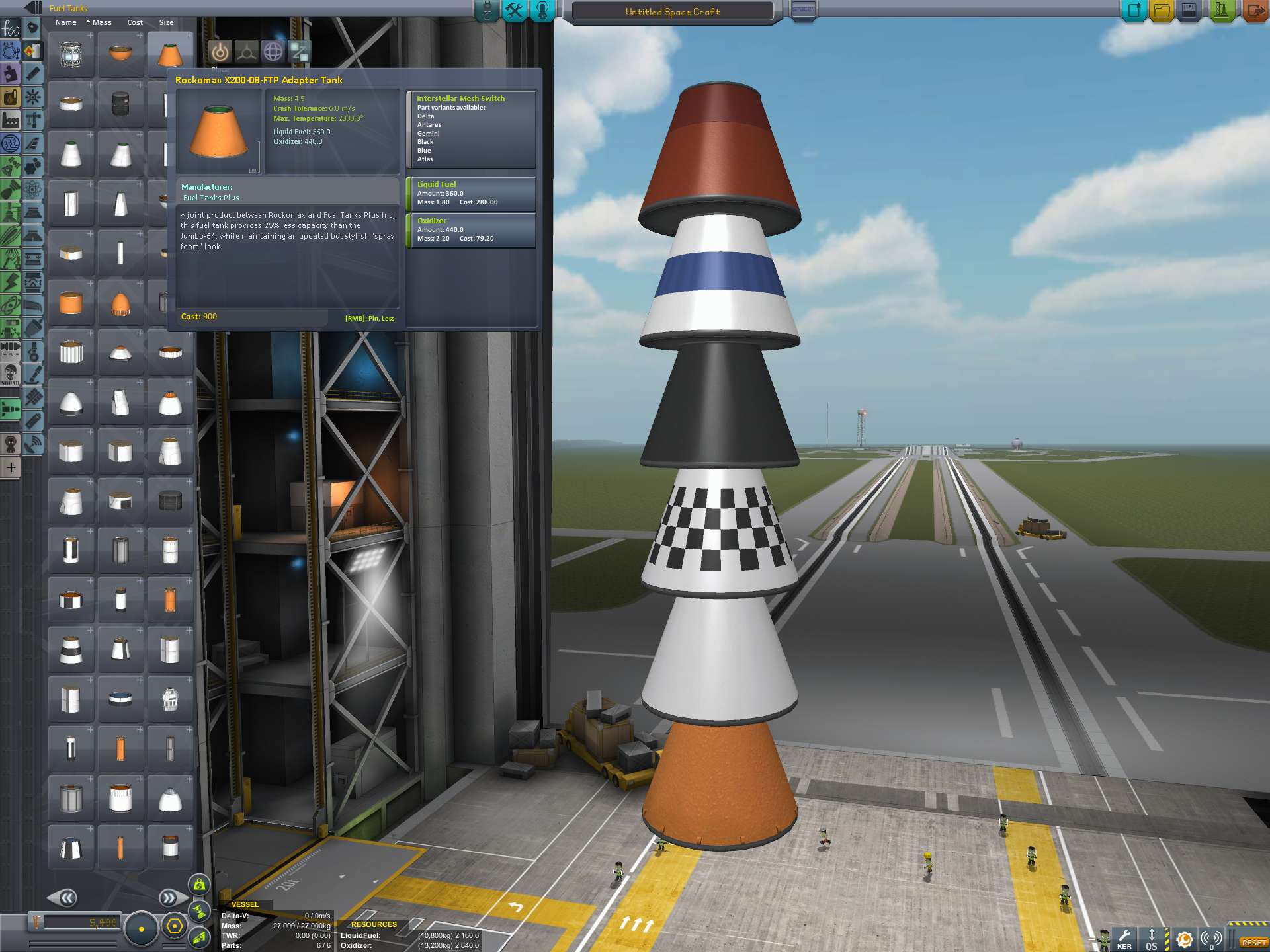
Task: Sort parts by the Size column
Action: [166, 22]
